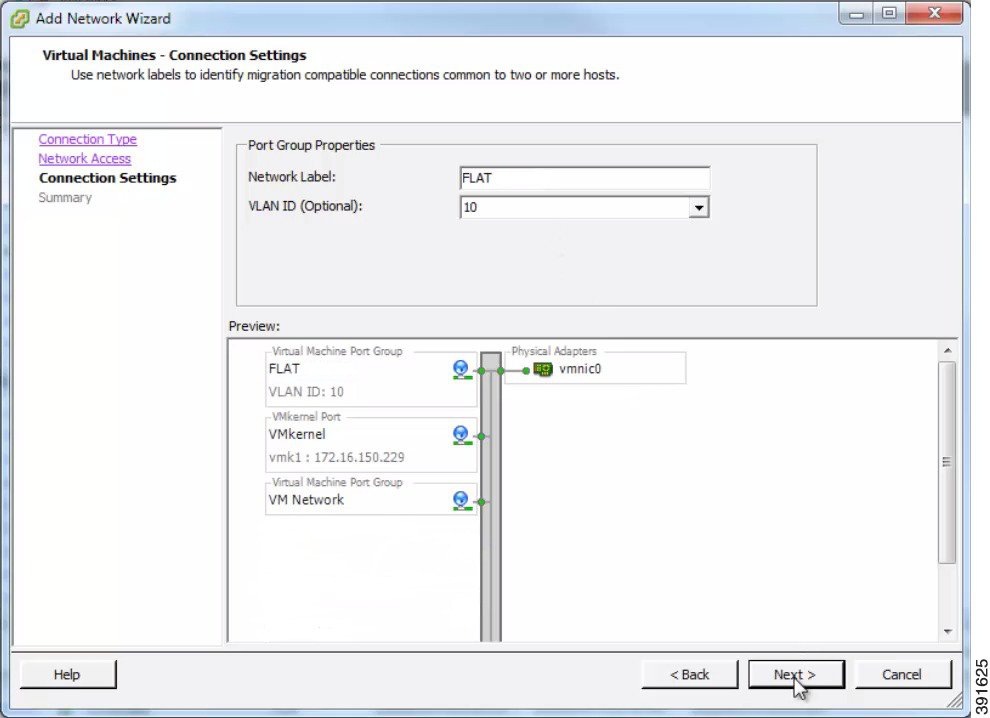Screen dimensions: 990x718
Task: Click the FLAT port group globe icon
Action: 462,369
